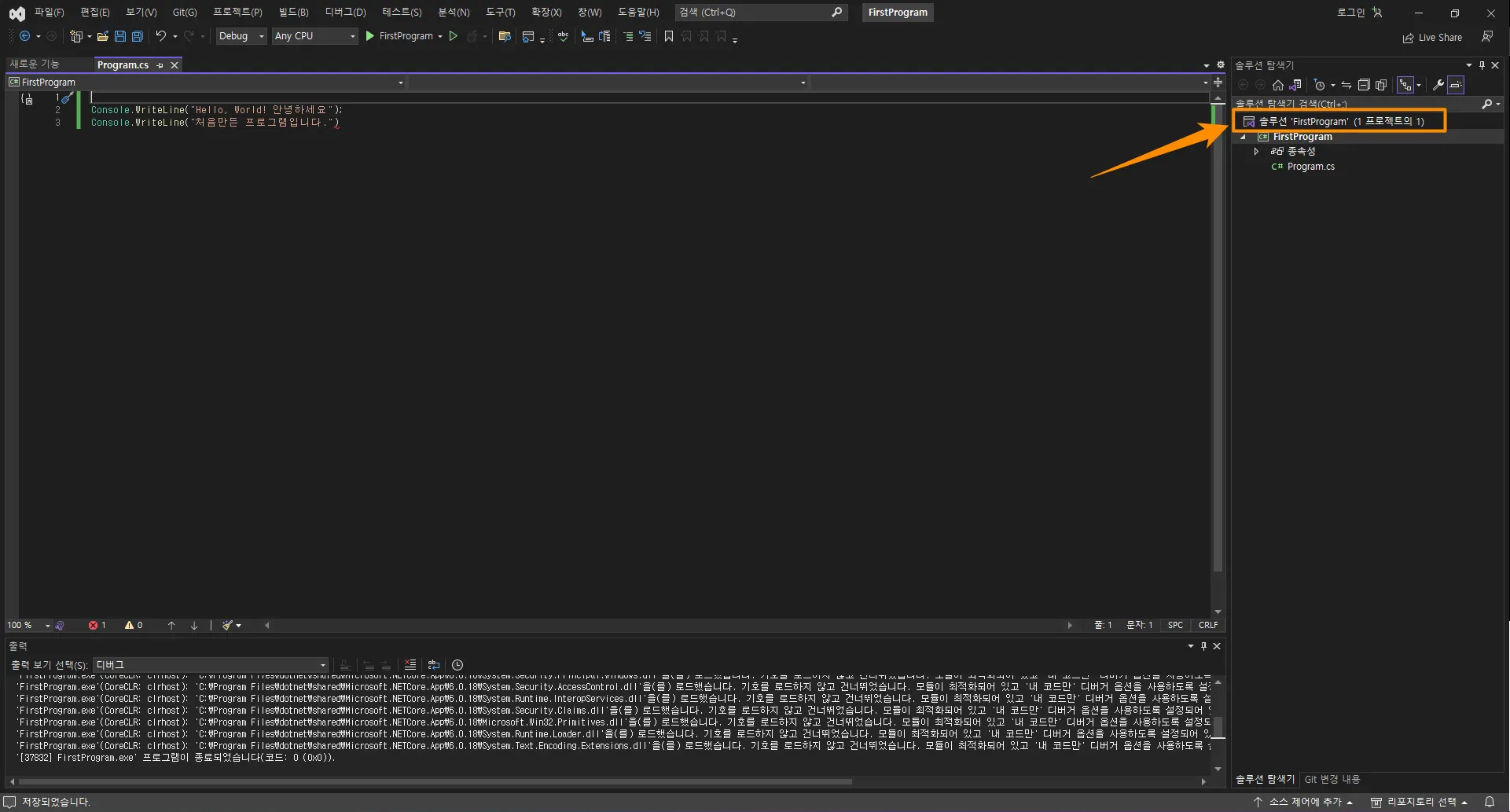Toggle word wrap in the output panel

[x=434, y=665]
